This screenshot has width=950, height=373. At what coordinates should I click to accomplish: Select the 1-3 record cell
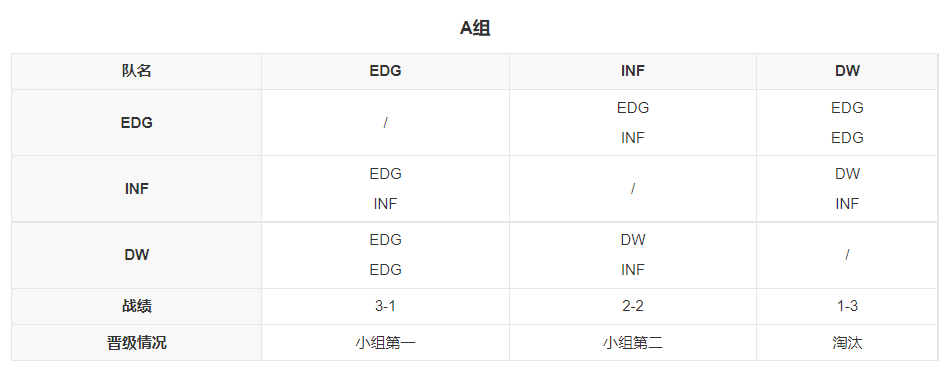pos(847,306)
